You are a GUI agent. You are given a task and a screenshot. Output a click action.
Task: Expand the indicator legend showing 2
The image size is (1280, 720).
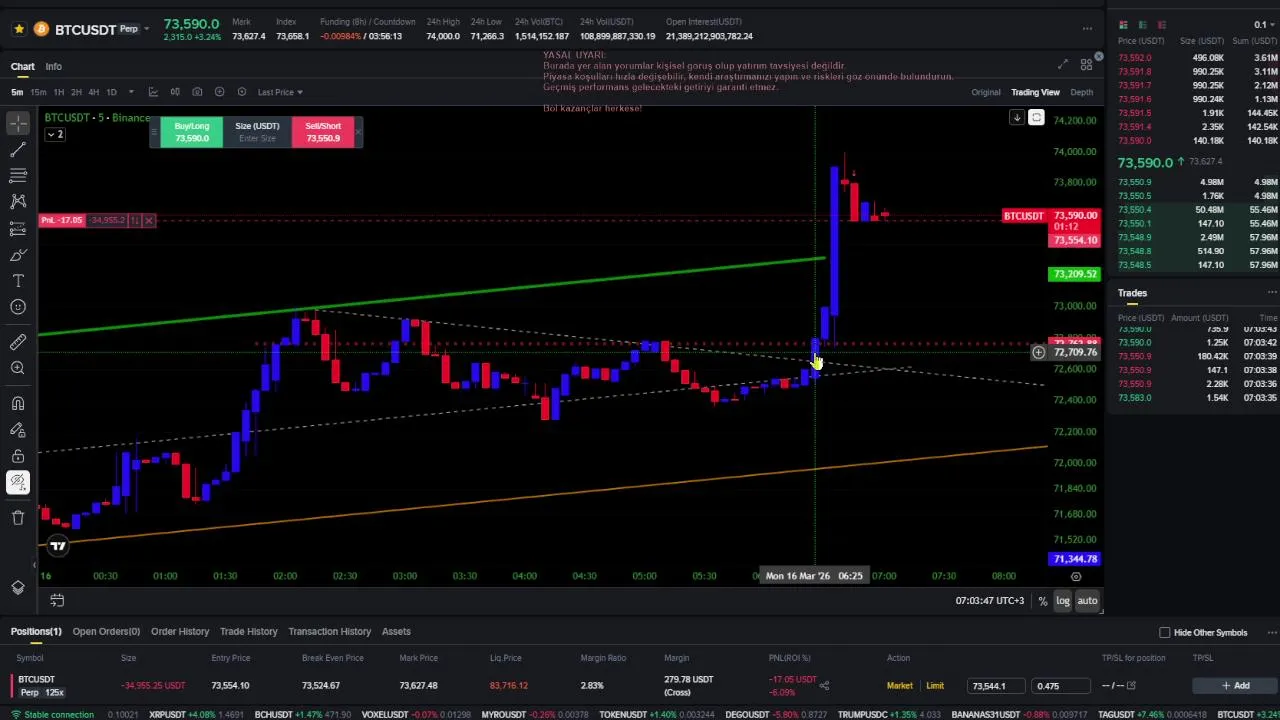pos(55,134)
